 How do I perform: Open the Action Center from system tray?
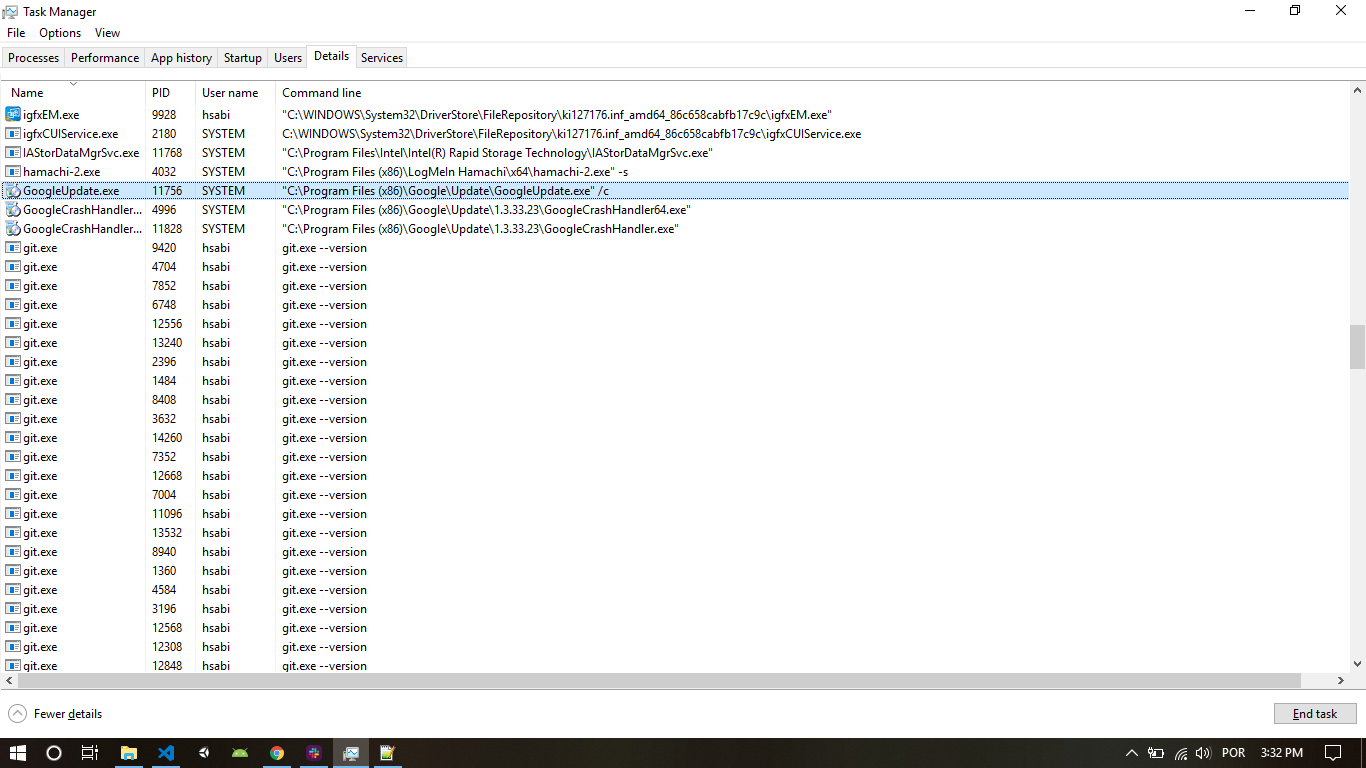1333,753
